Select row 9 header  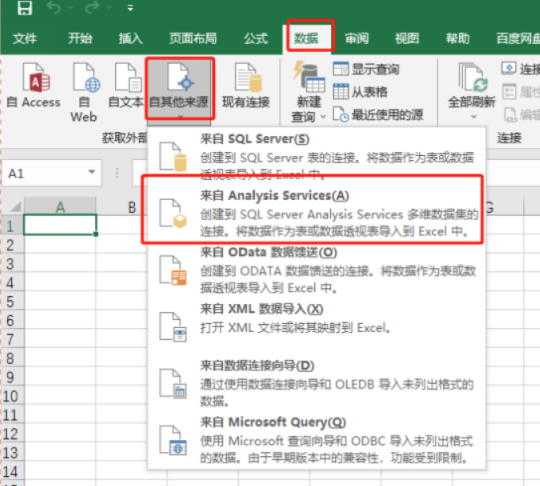click(x=12, y=377)
